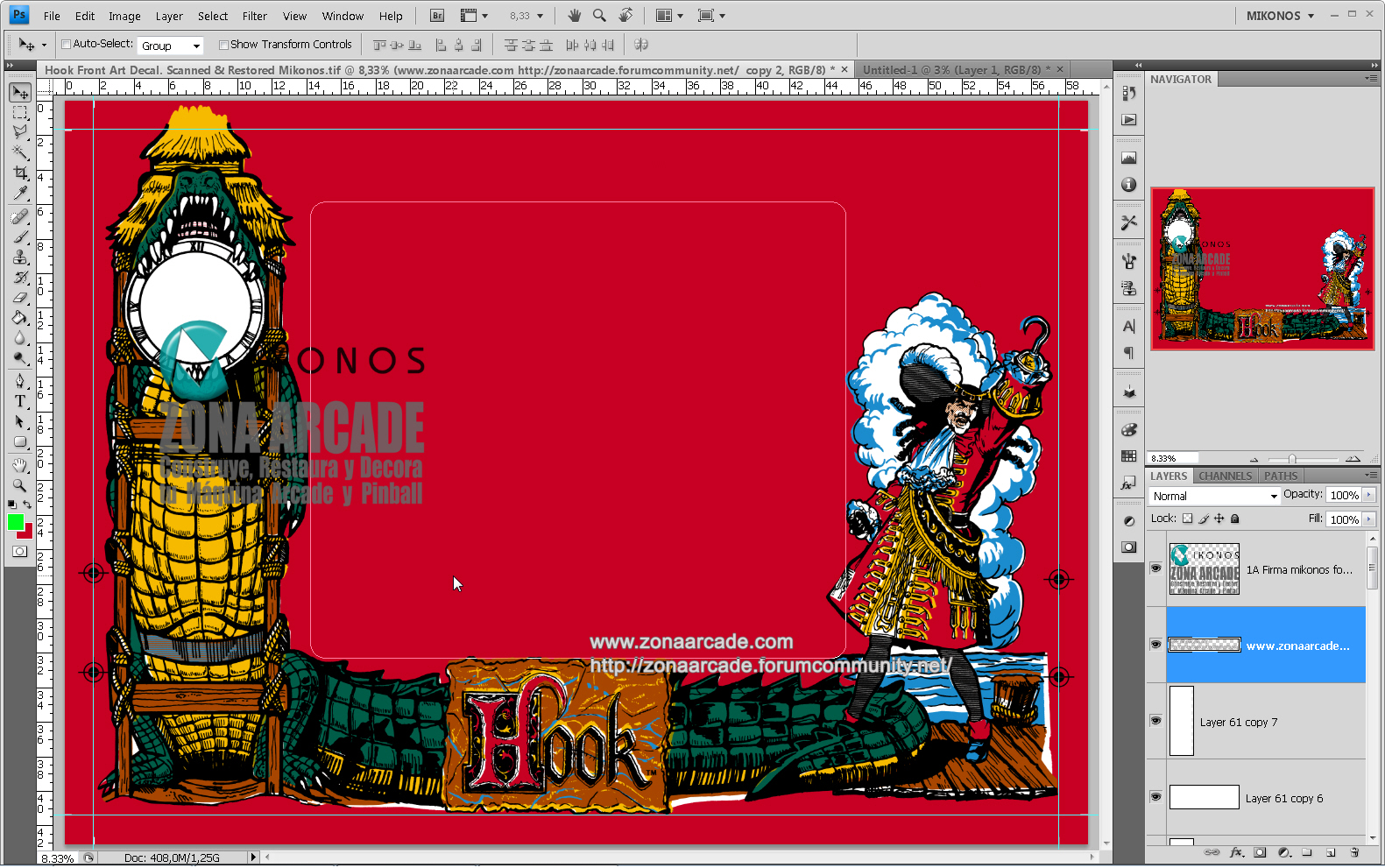1385x868 pixels.
Task: Select the Magic Wand tool
Action: point(20,152)
